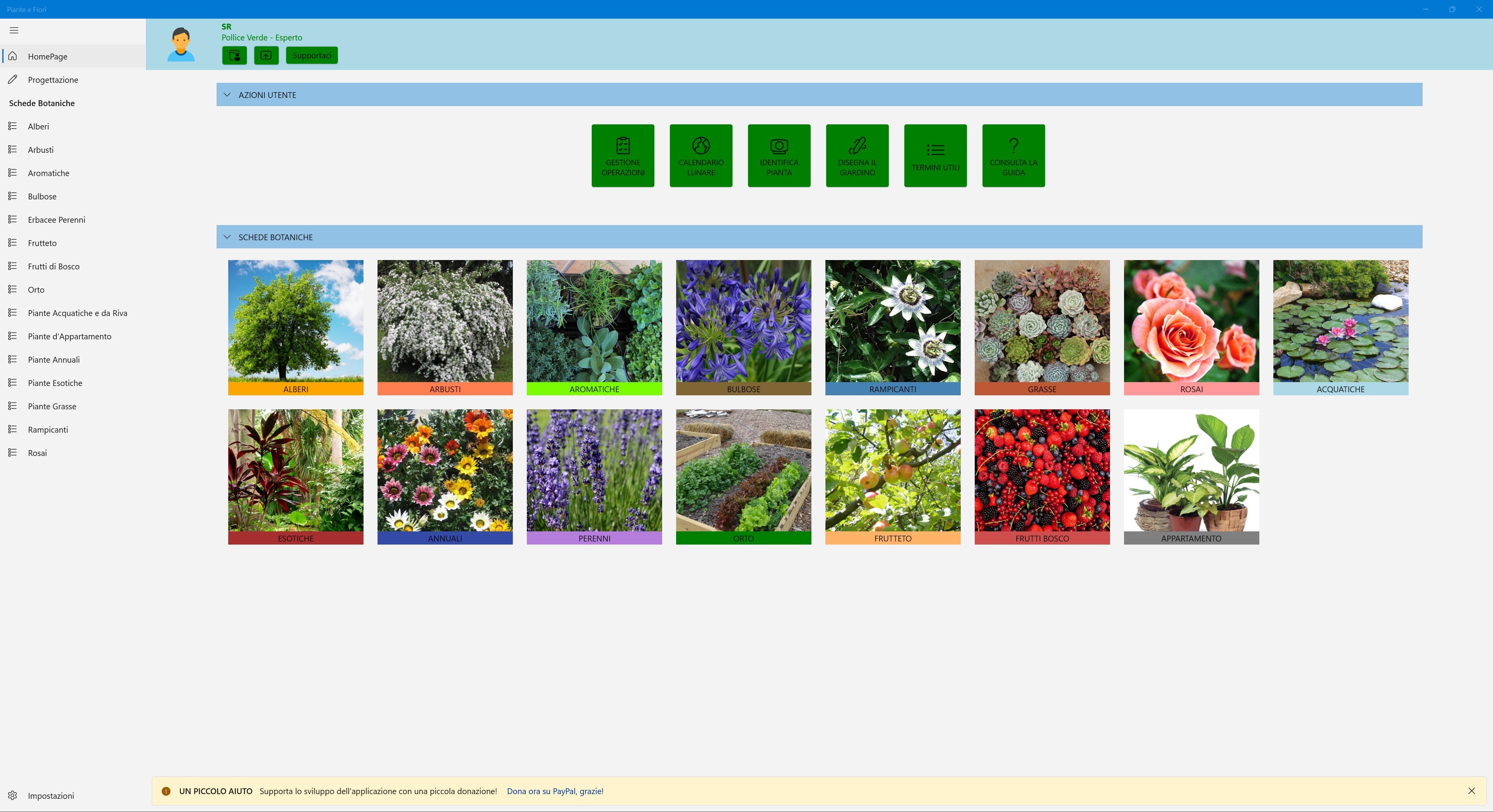Go to Progettazione in sidebar

(x=53, y=80)
